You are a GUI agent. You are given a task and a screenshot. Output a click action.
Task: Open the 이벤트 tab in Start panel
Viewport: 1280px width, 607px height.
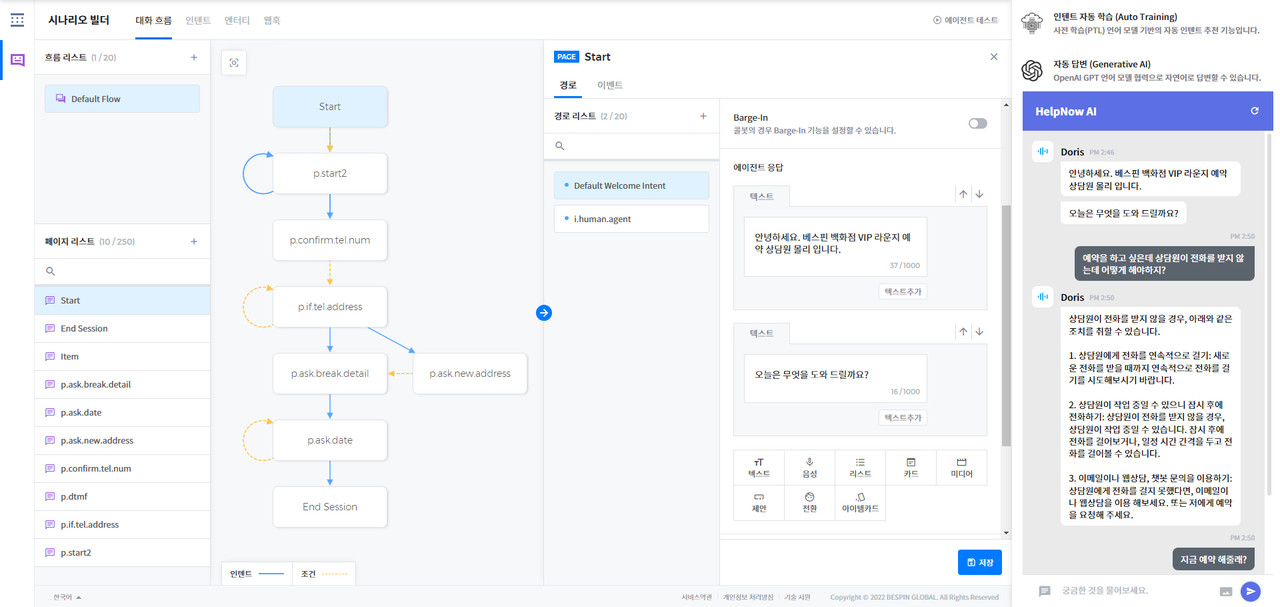tap(609, 86)
